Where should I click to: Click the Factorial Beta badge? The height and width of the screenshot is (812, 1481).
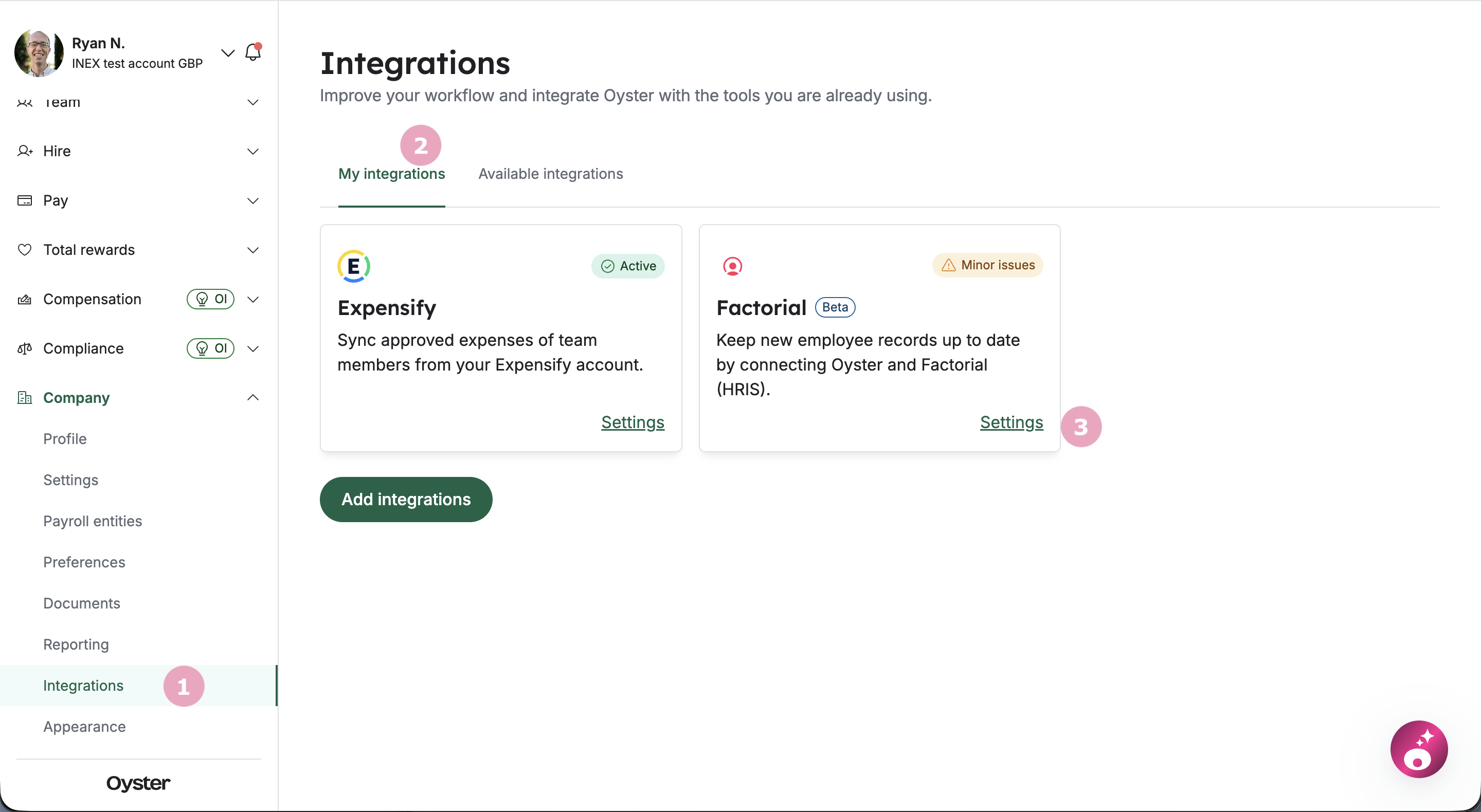coord(835,307)
